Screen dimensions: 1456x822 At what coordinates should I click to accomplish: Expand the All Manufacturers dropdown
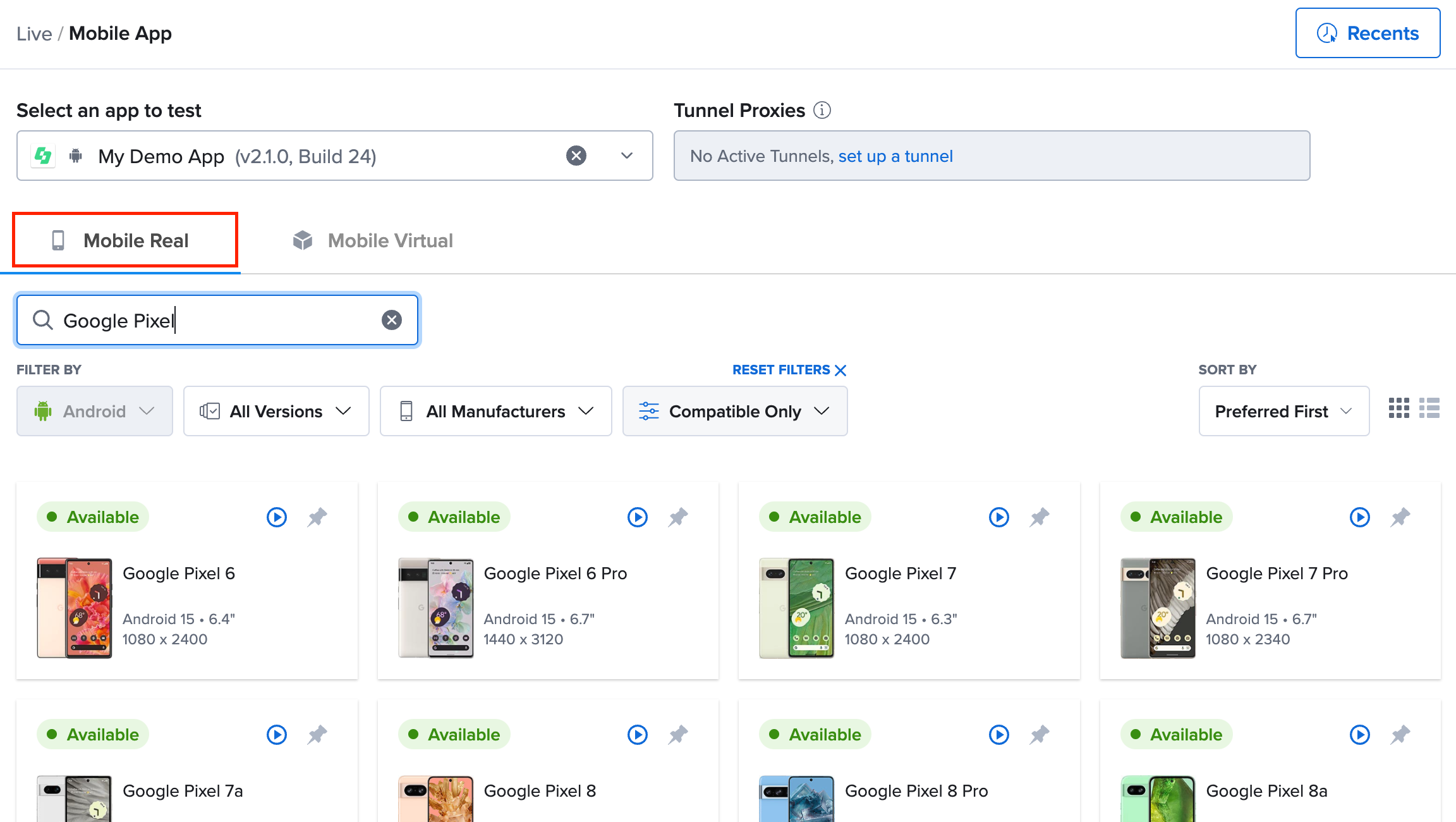[x=495, y=411]
